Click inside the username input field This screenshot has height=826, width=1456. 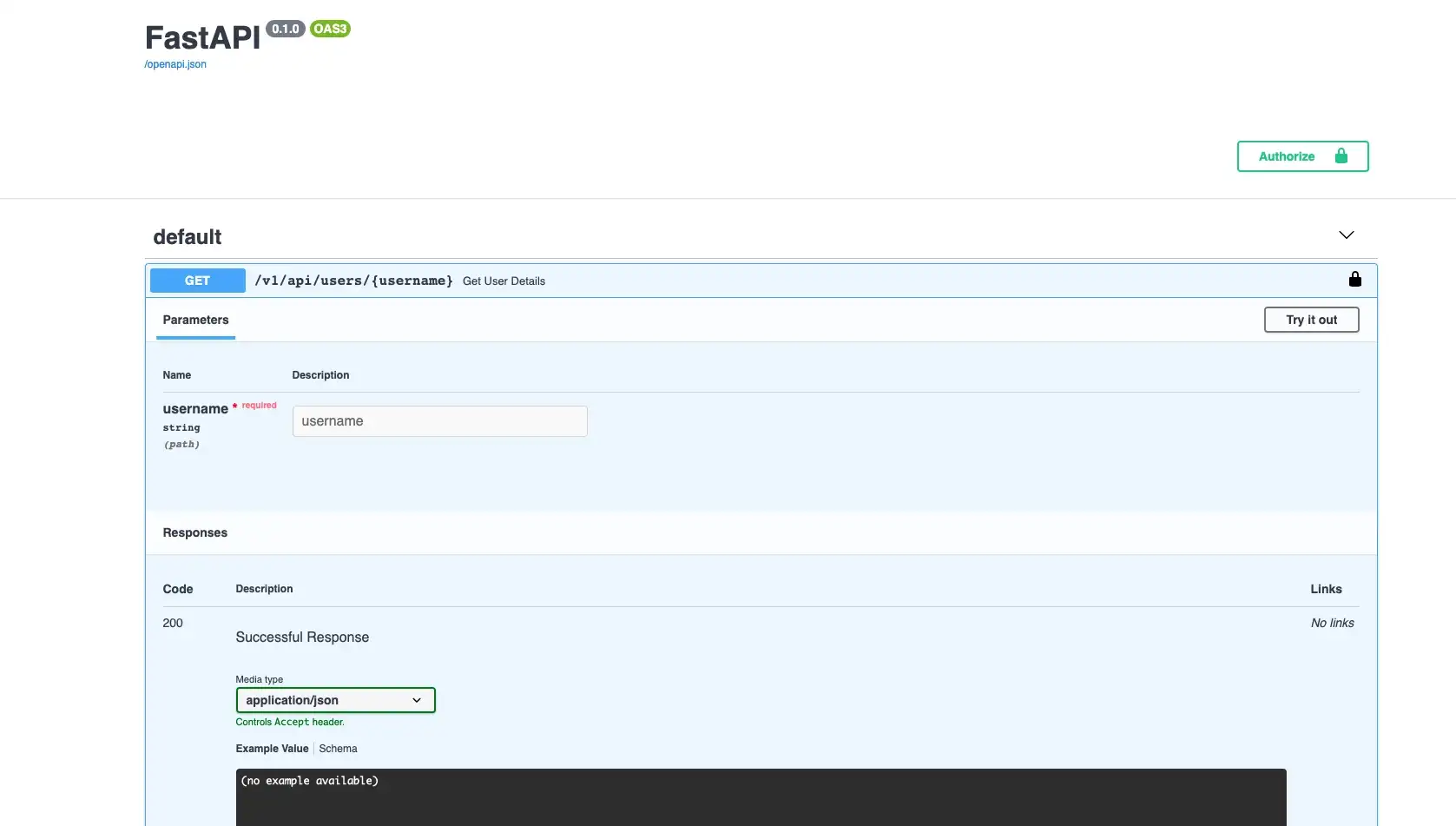(439, 420)
